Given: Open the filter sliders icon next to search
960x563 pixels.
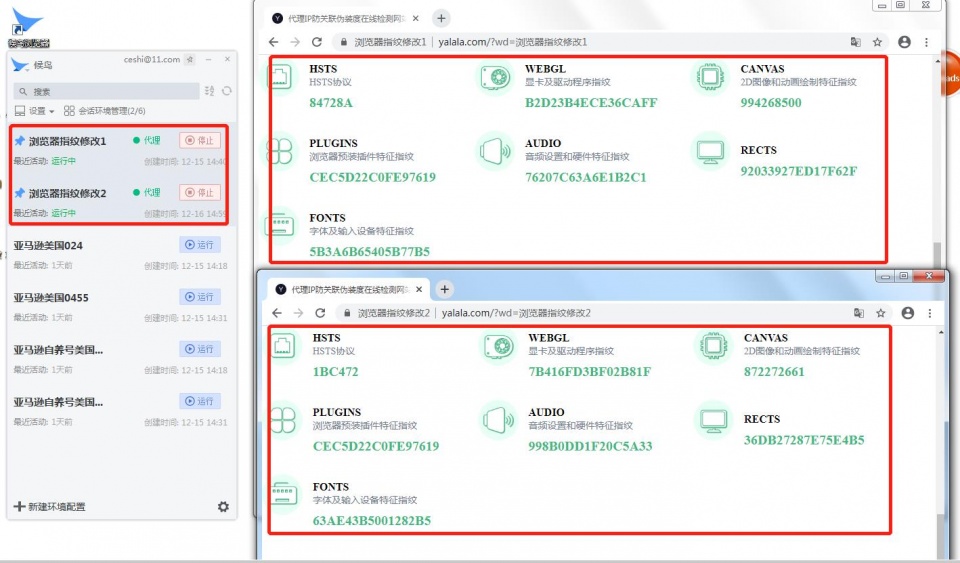Looking at the screenshot, I should [209, 91].
